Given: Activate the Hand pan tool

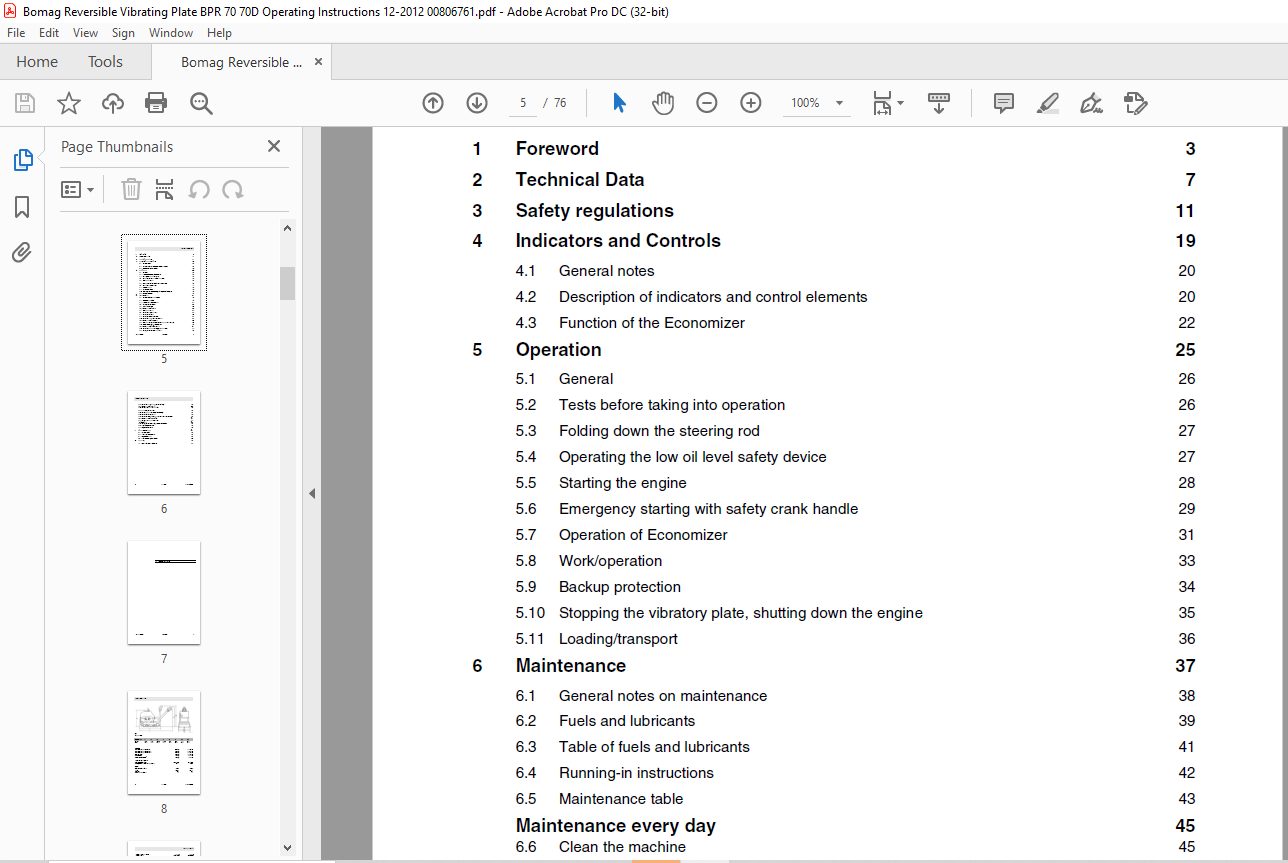Looking at the screenshot, I should coord(663,103).
